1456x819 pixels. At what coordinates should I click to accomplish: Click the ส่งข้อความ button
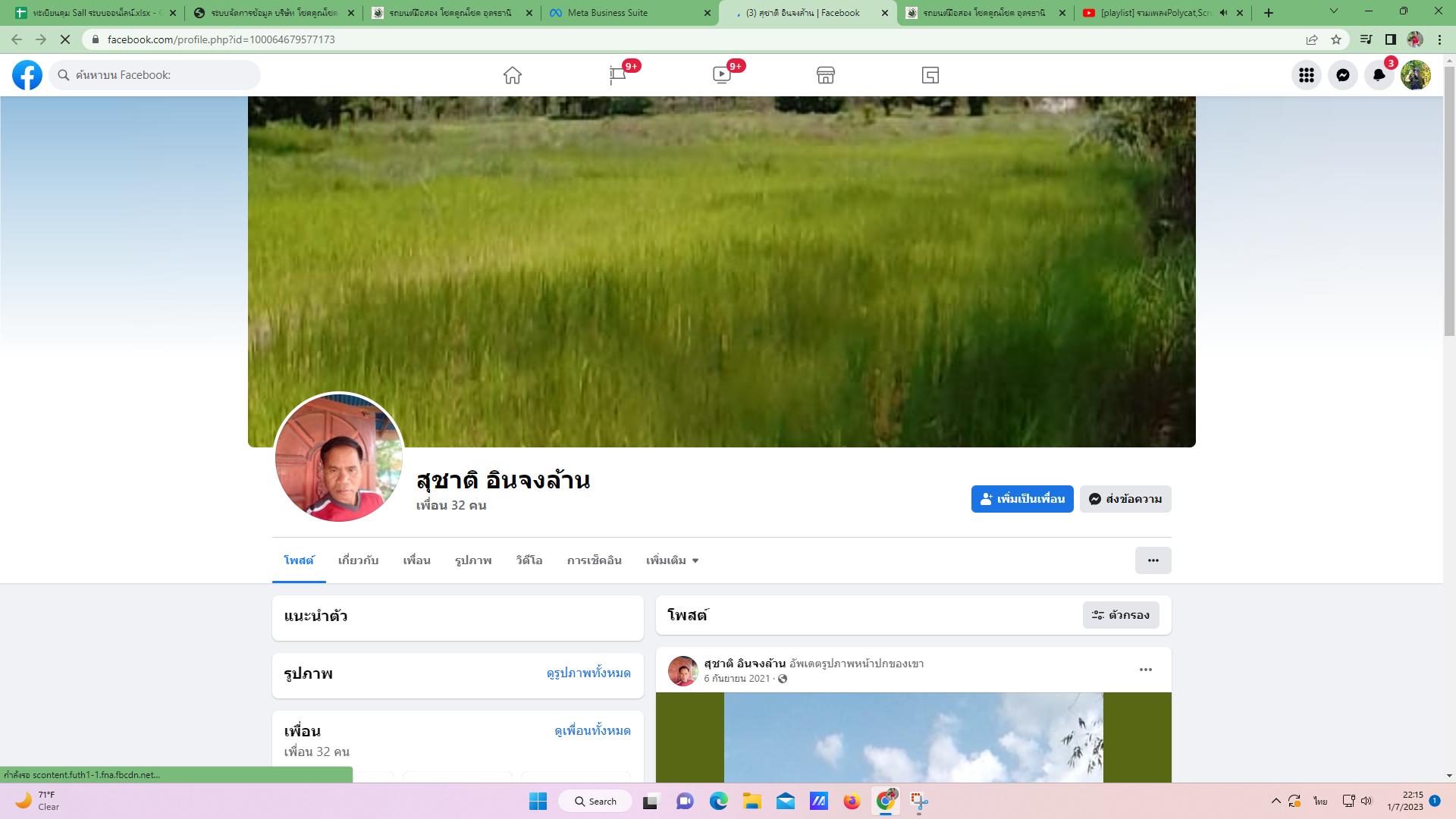(1125, 499)
